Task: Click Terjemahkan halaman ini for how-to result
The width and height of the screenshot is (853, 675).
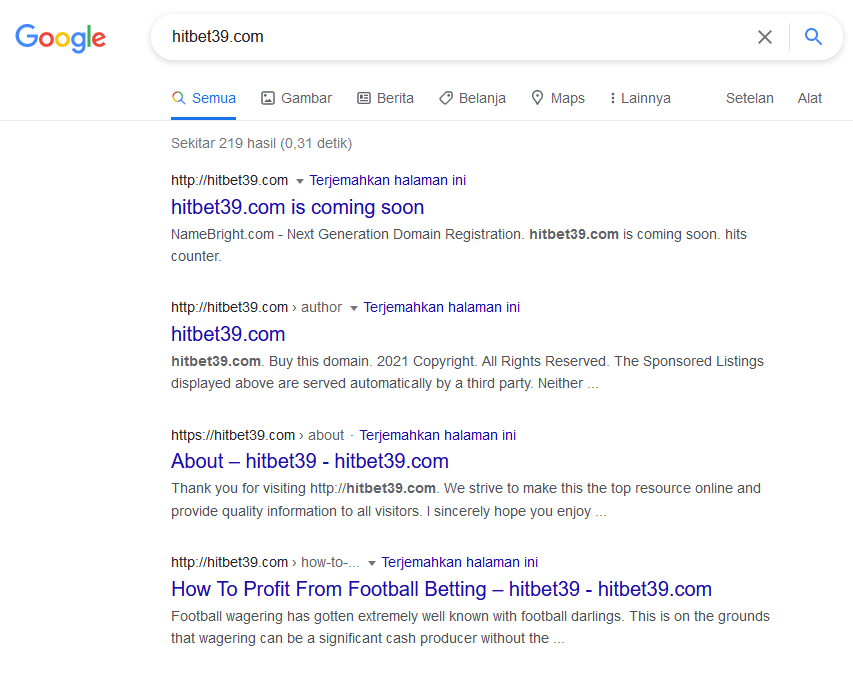Action: tap(460, 562)
